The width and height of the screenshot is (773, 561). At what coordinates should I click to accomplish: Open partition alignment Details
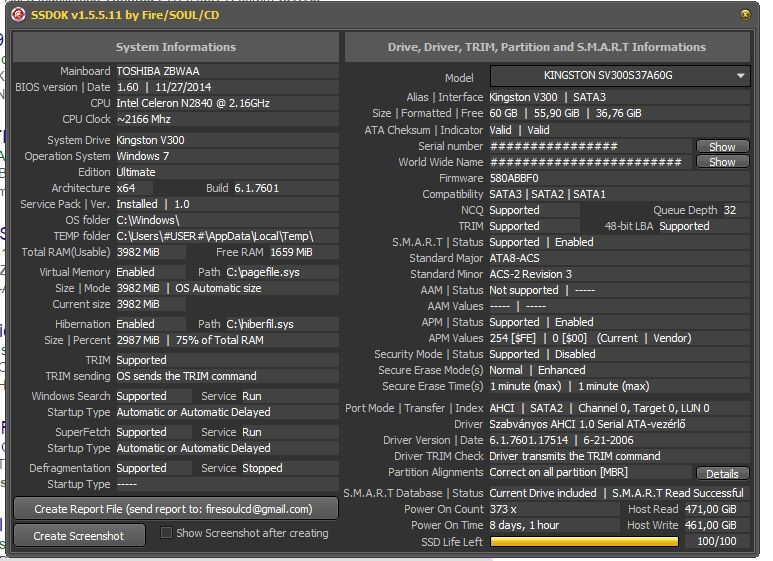pyautogui.click(x=722, y=473)
